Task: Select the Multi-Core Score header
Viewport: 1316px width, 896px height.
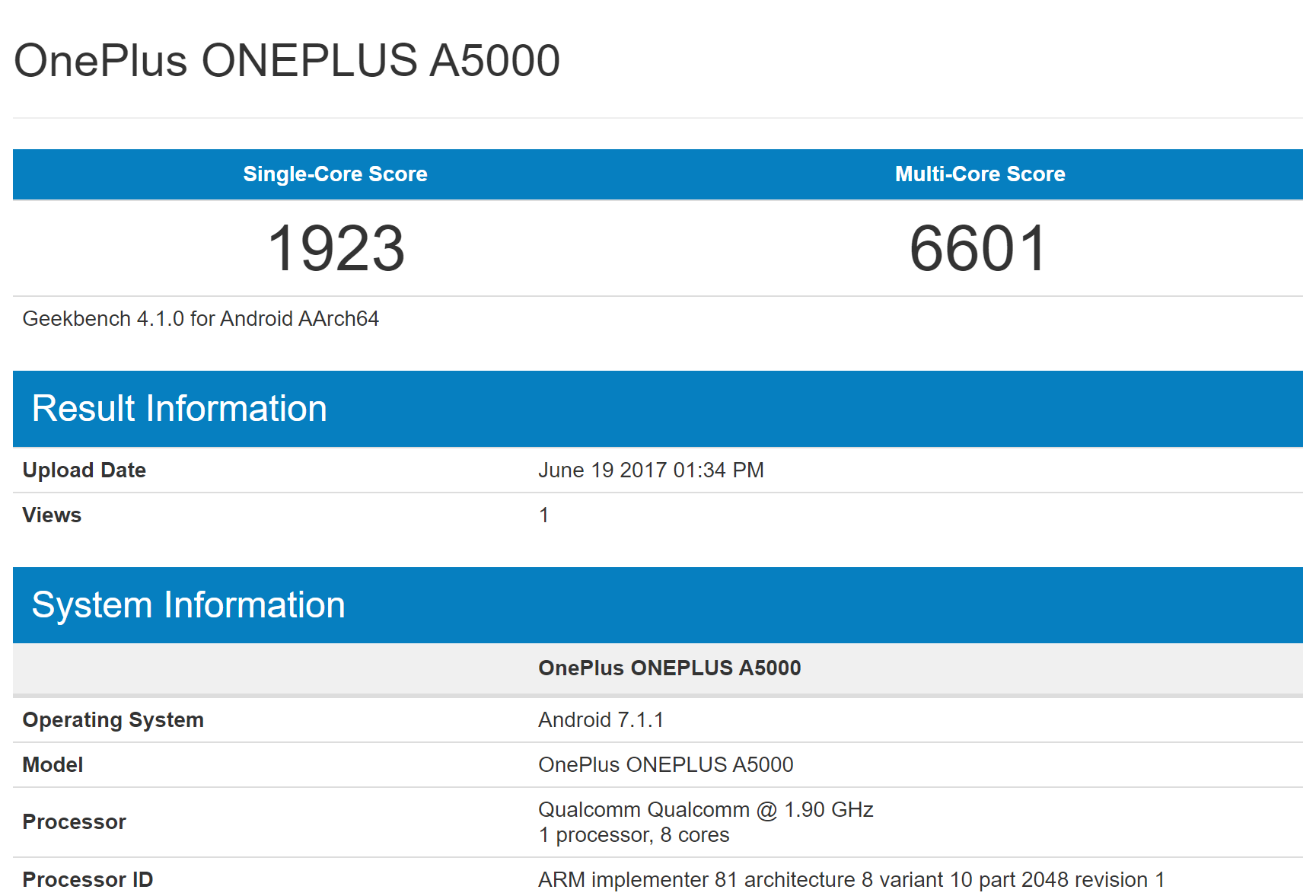Action: (x=980, y=174)
